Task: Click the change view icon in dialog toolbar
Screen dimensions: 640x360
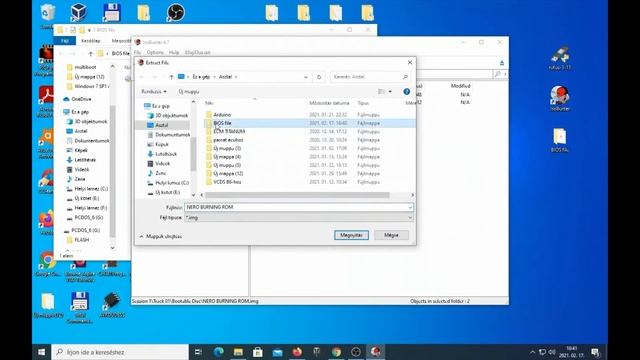Action: pyautogui.click(x=381, y=91)
